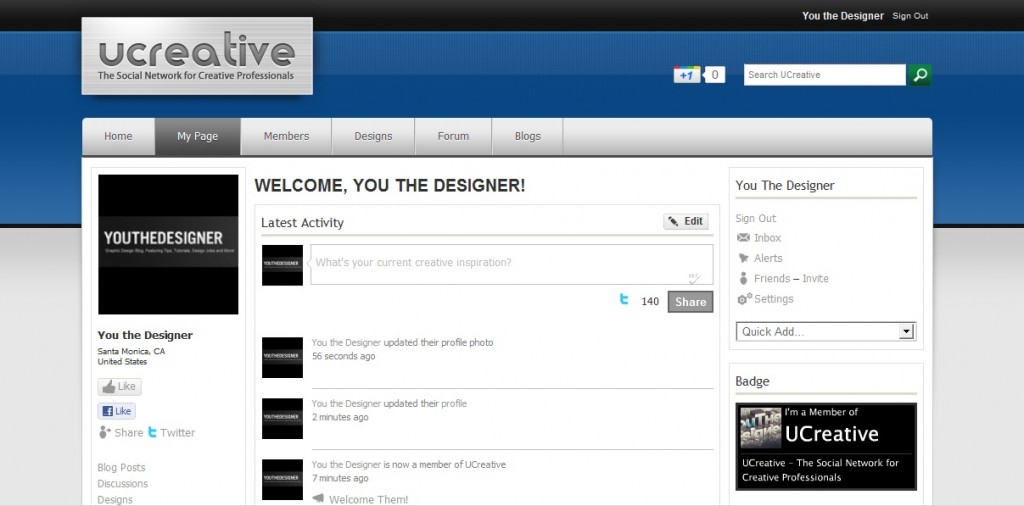Open the Members tab
The image size is (1024, 506).
286,136
